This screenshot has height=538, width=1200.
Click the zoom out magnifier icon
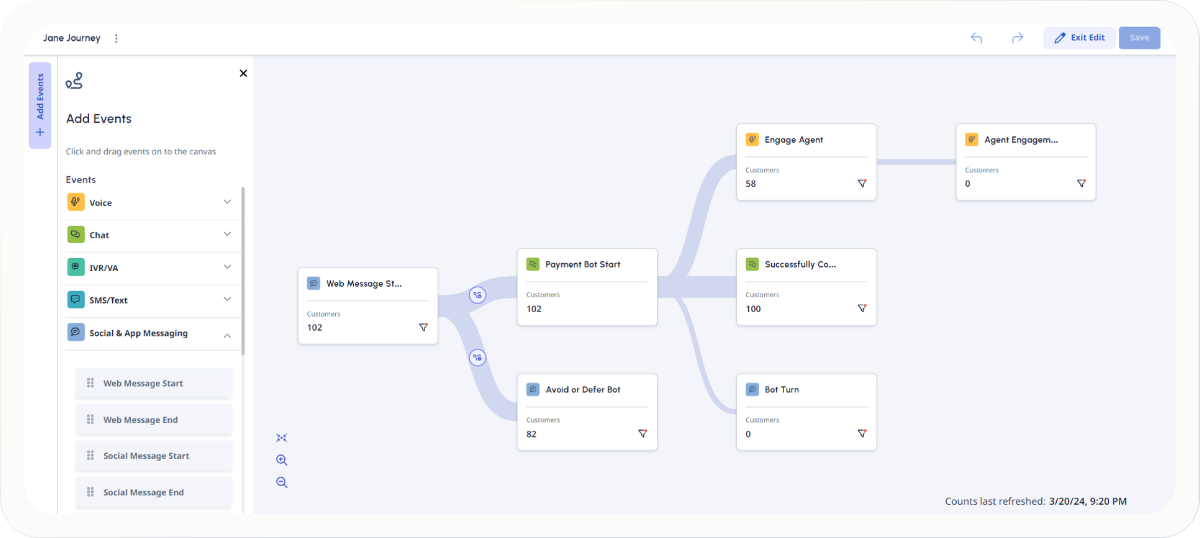pos(282,482)
